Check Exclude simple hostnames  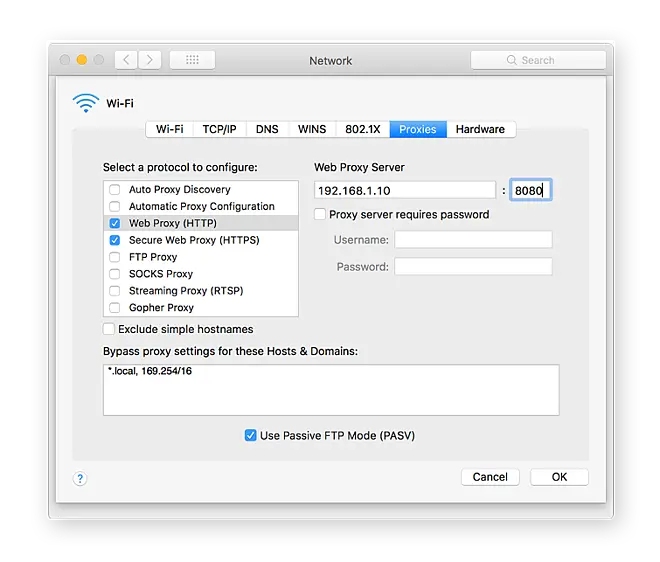(109, 329)
